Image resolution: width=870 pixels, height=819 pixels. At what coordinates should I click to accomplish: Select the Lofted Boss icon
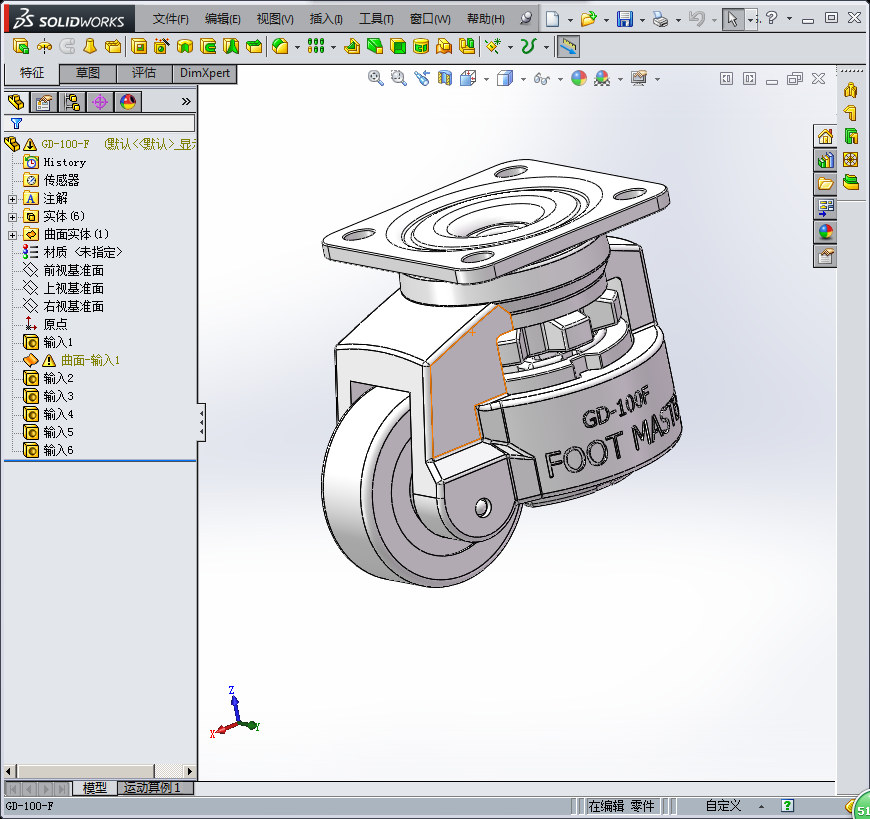tap(90, 47)
